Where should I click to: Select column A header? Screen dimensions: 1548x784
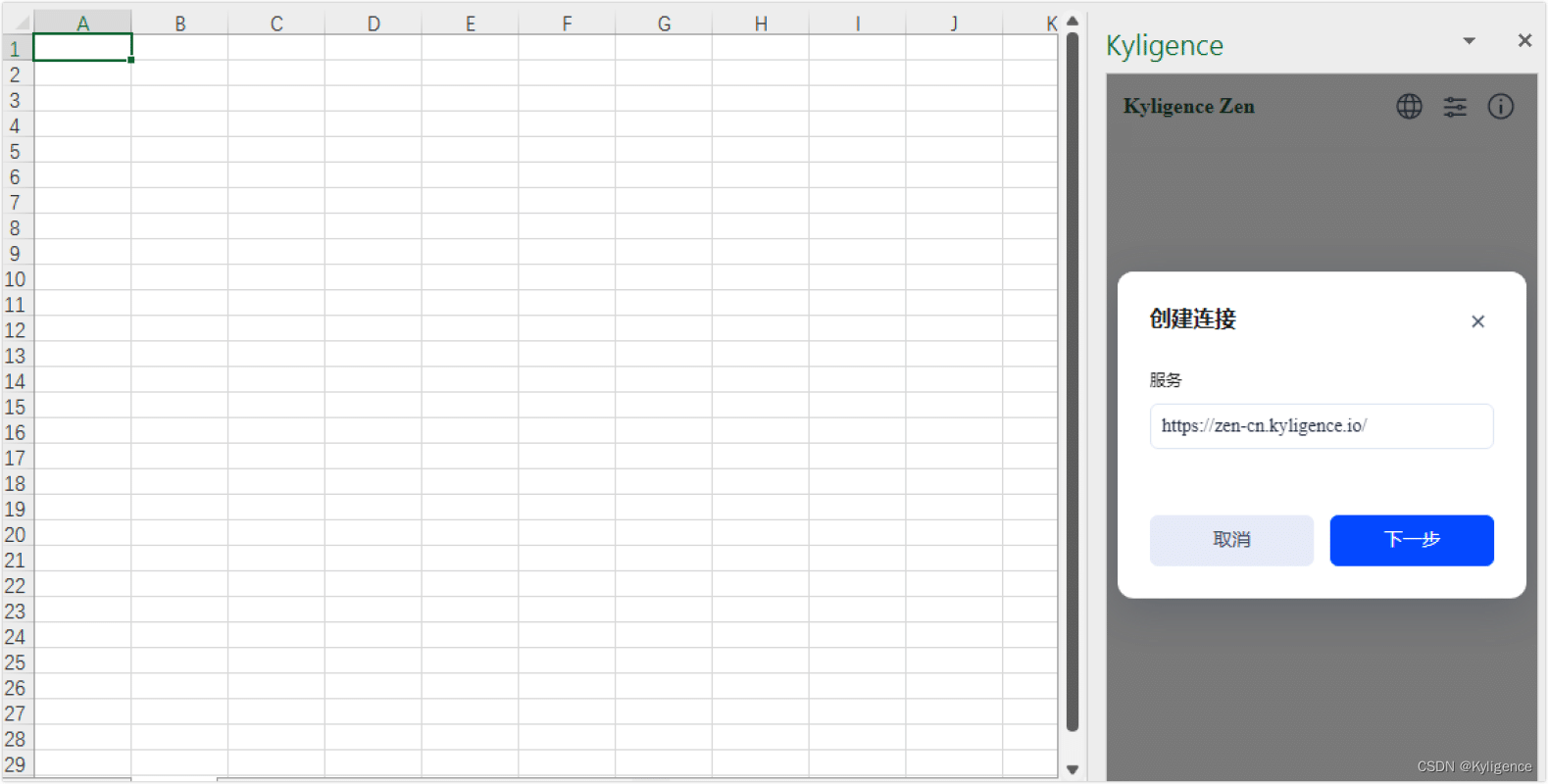click(x=82, y=23)
